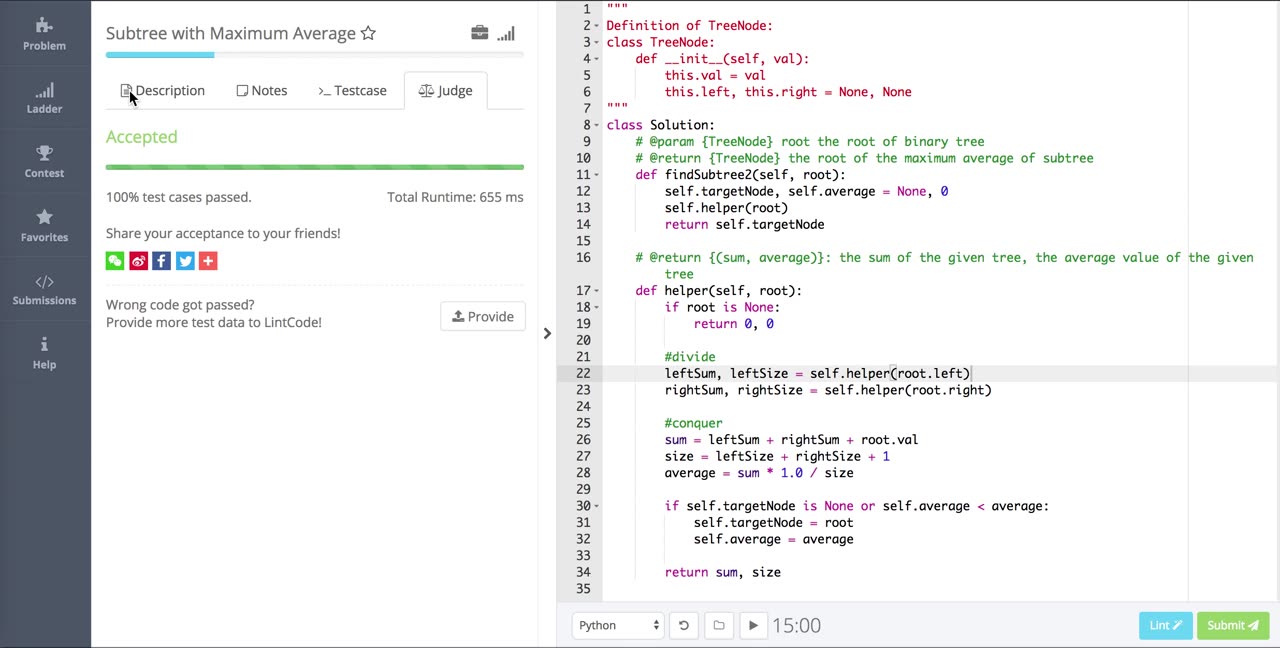
Task: Open the Python language dropdown
Action: (x=619, y=625)
